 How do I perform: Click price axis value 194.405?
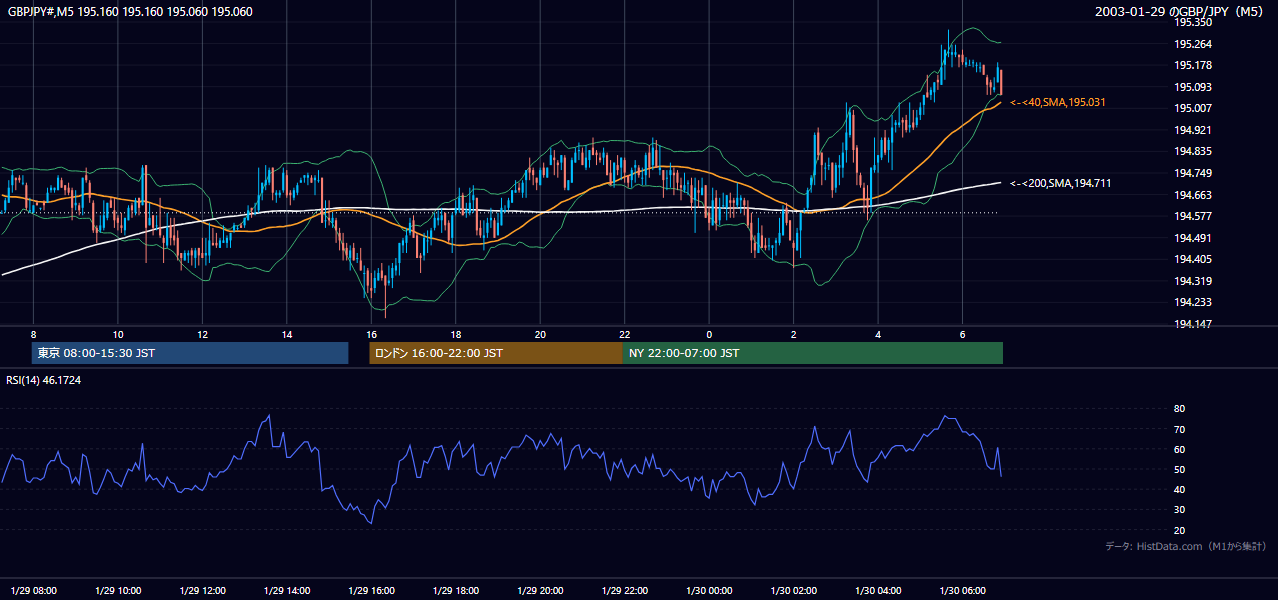pyautogui.click(x=1193, y=259)
